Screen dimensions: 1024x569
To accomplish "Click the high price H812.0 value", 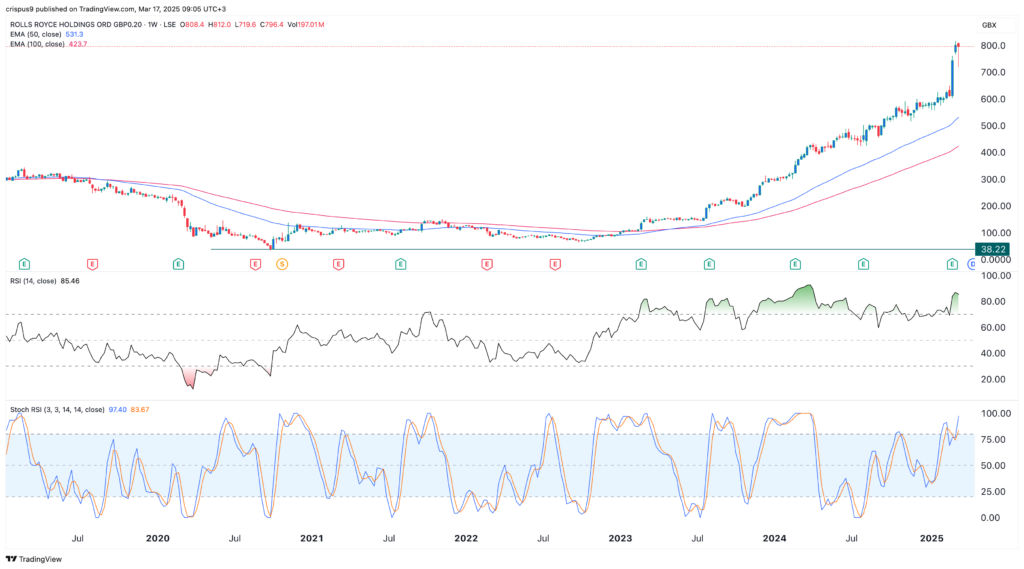I will pyautogui.click(x=221, y=25).
